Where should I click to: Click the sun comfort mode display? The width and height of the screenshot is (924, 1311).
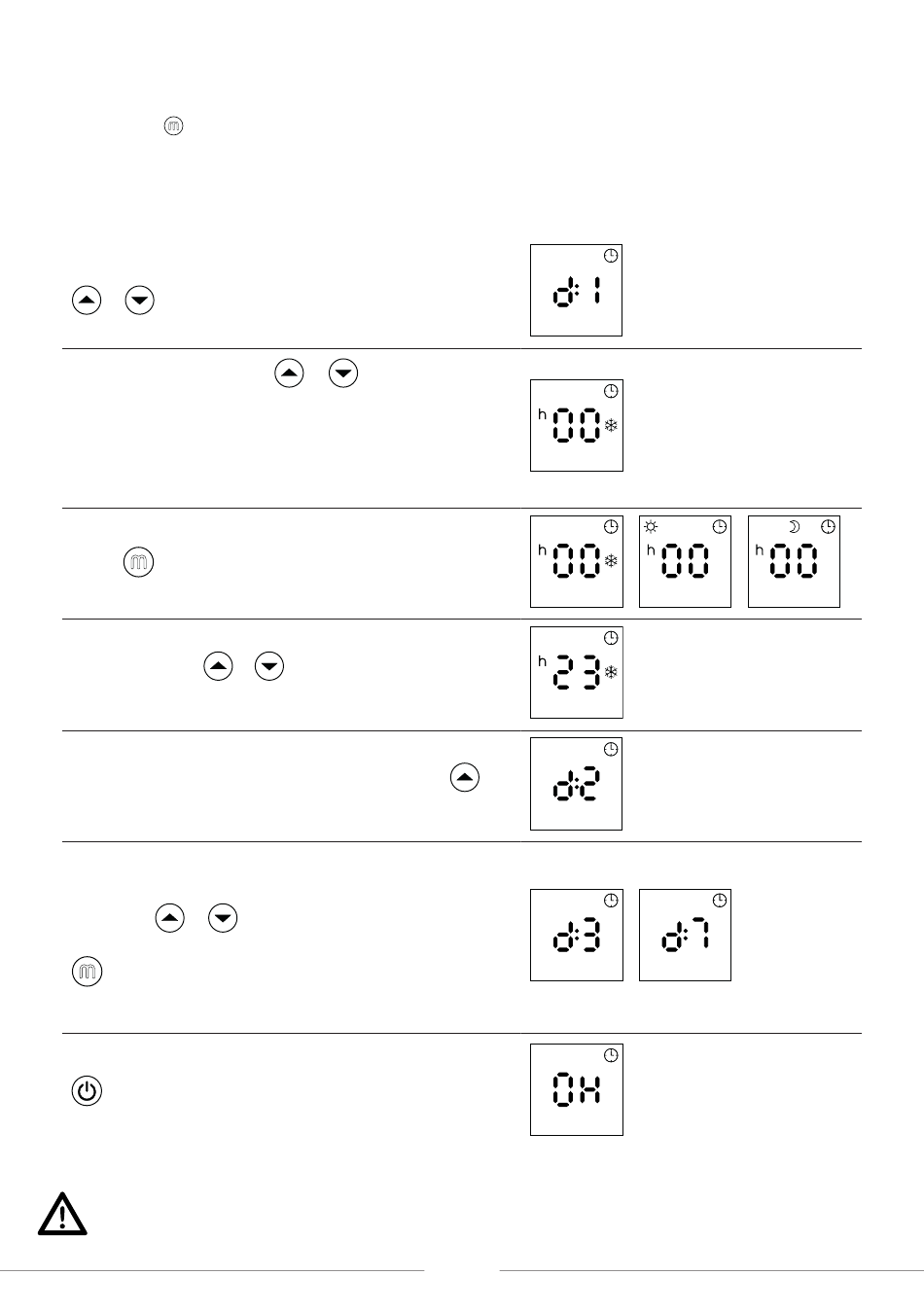[x=685, y=561]
